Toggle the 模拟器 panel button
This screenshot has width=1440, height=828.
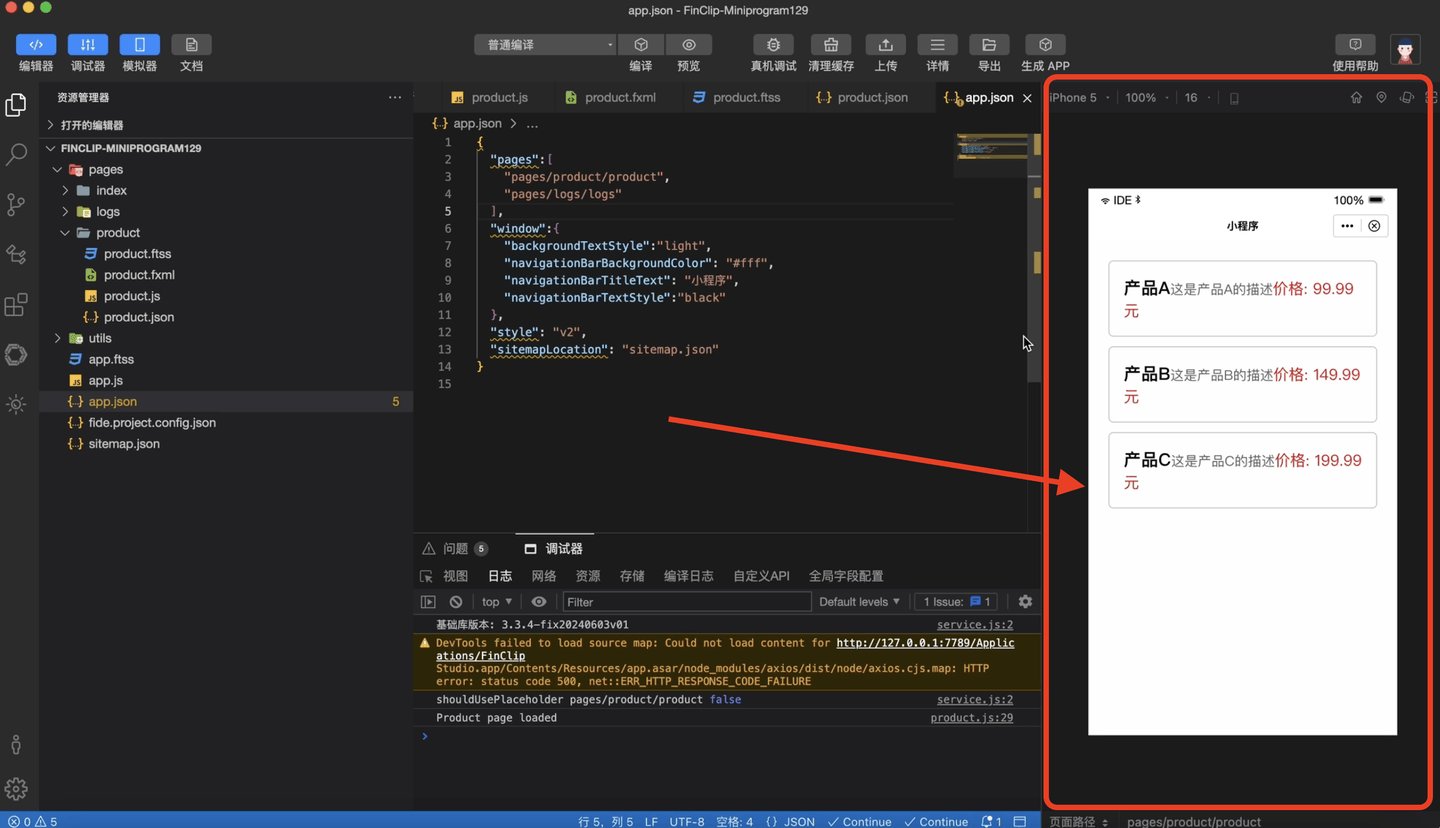[x=140, y=45]
